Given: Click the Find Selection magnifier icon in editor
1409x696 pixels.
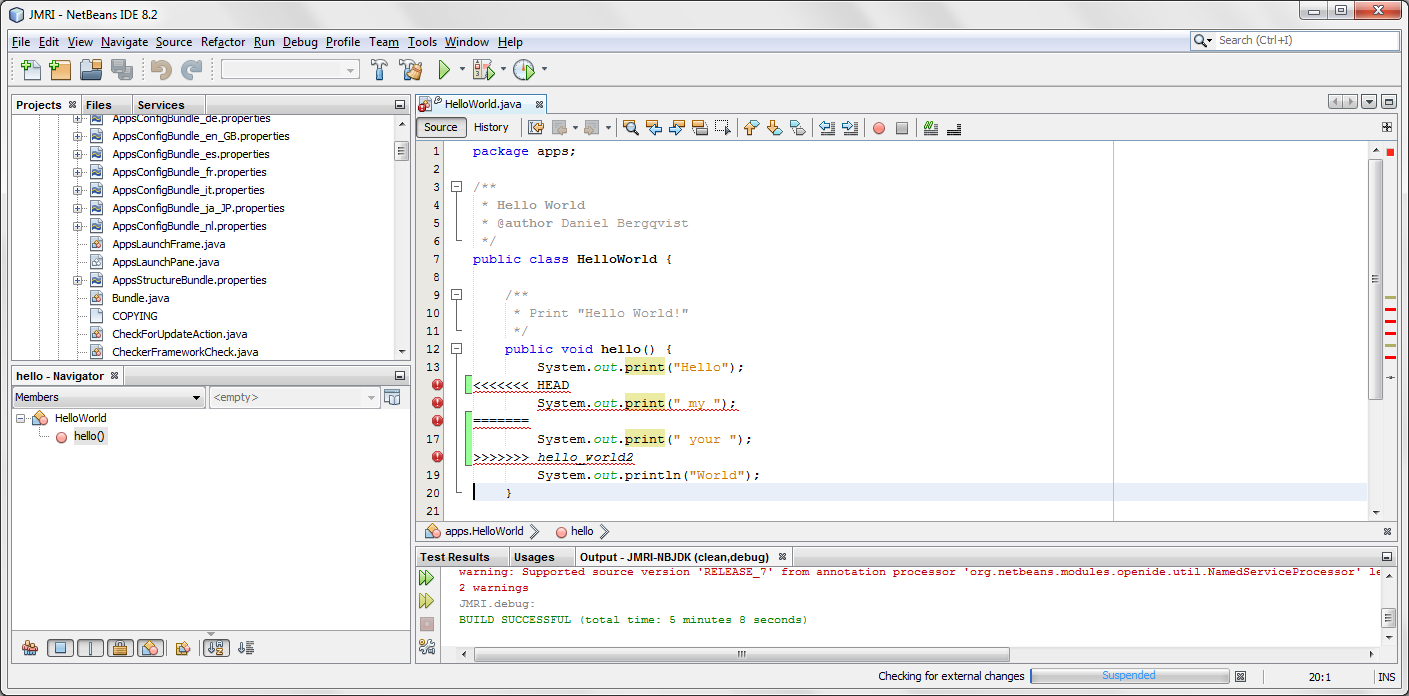Looking at the screenshot, I should tap(630, 127).
